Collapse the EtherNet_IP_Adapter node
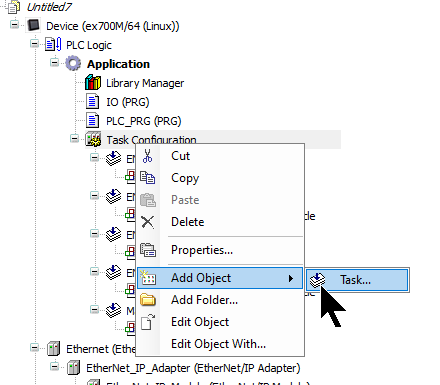 coord(54,366)
